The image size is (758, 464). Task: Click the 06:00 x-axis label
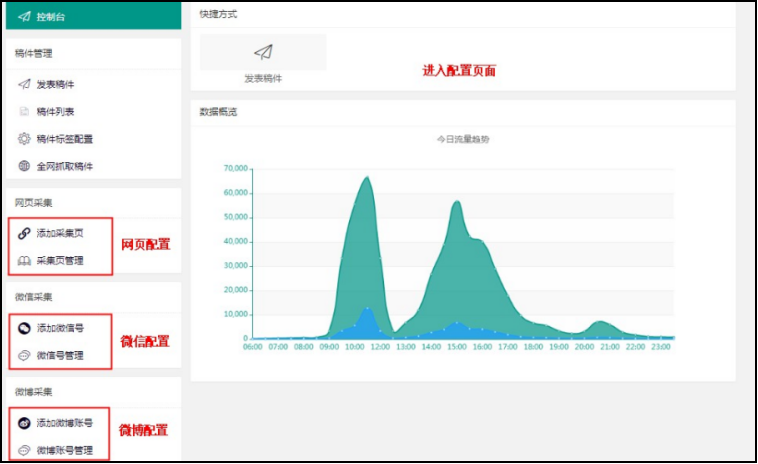click(252, 347)
